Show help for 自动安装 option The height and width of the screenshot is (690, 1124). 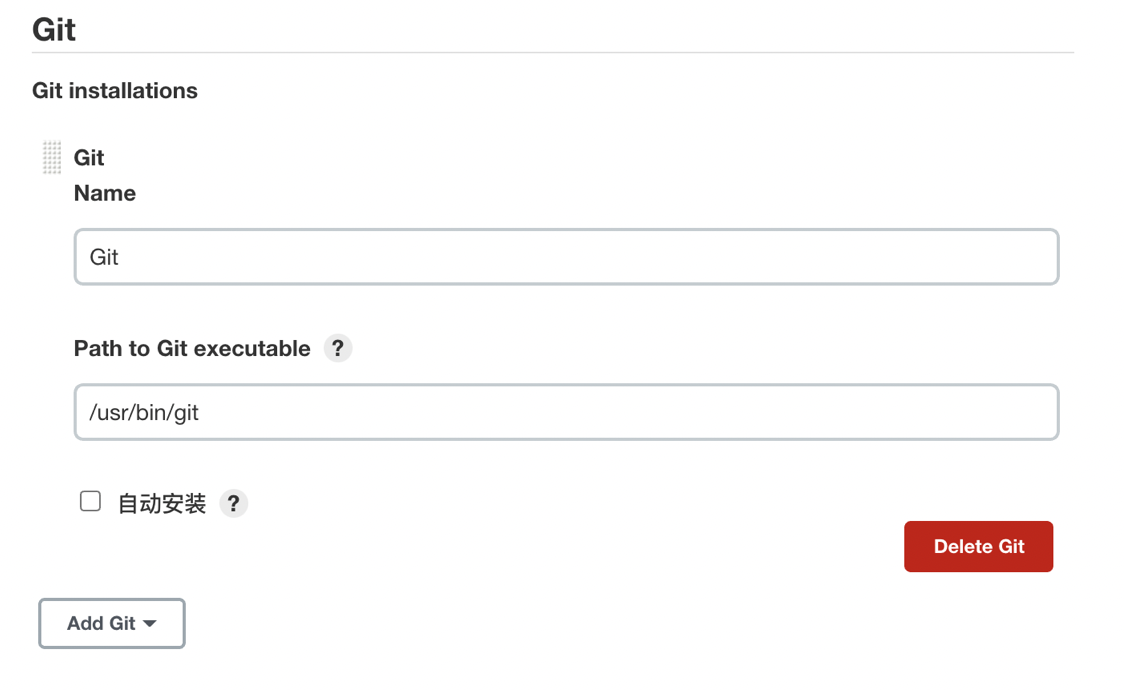[233, 503]
